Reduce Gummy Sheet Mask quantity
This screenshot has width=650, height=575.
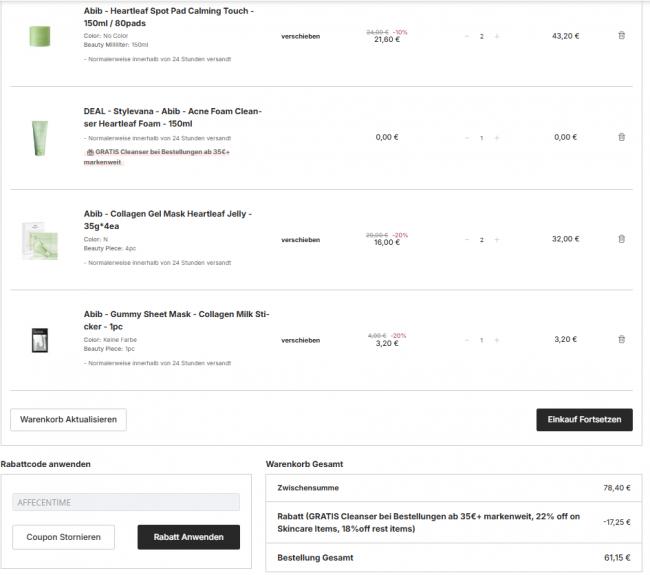click(466, 341)
